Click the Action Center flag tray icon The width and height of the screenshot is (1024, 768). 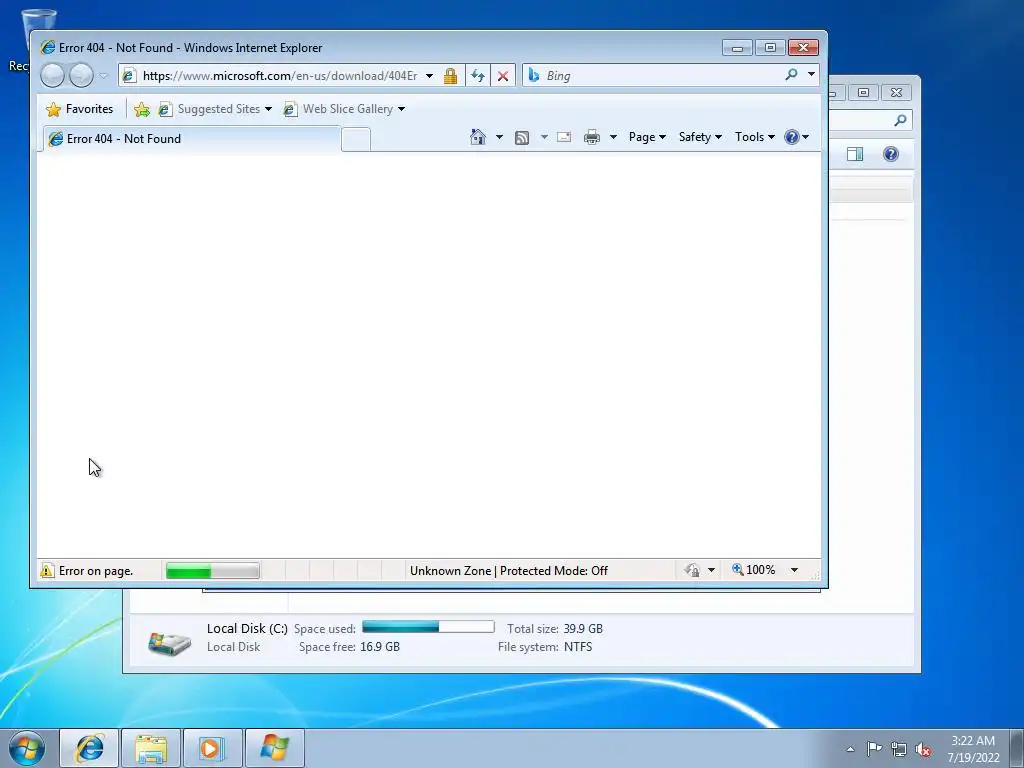pyautogui.click(x=874, y=749)
